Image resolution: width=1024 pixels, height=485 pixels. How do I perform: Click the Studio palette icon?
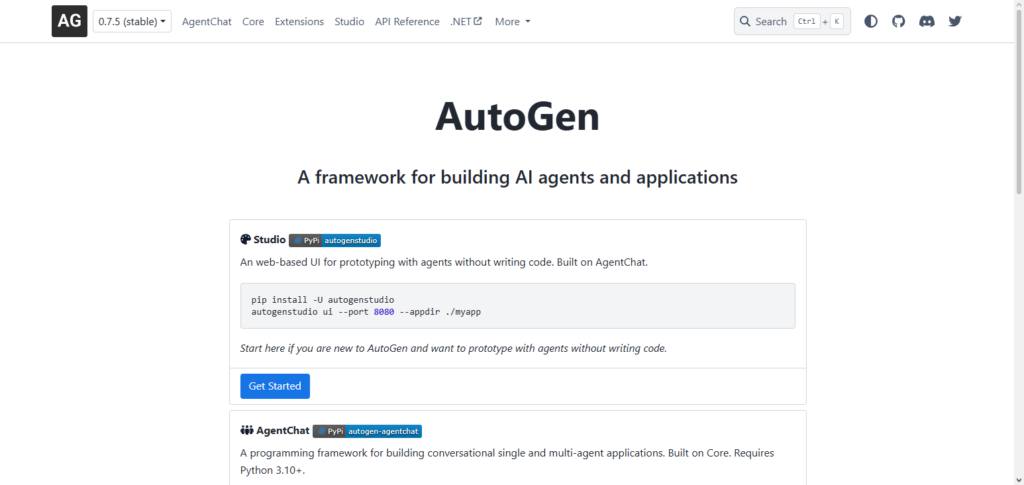(x=246, y=240)
